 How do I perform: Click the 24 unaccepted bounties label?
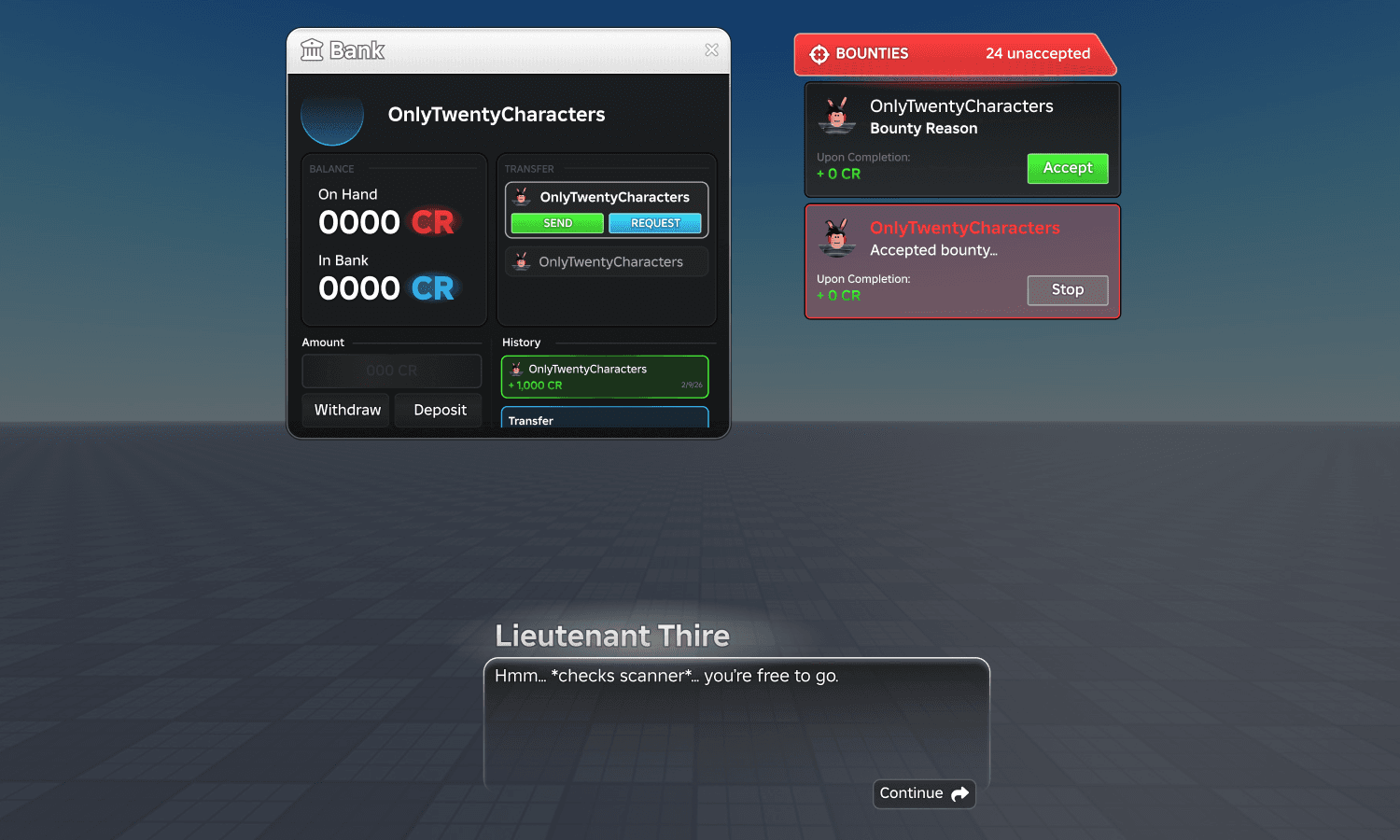pyautogui.click(x=1038, y=53)
